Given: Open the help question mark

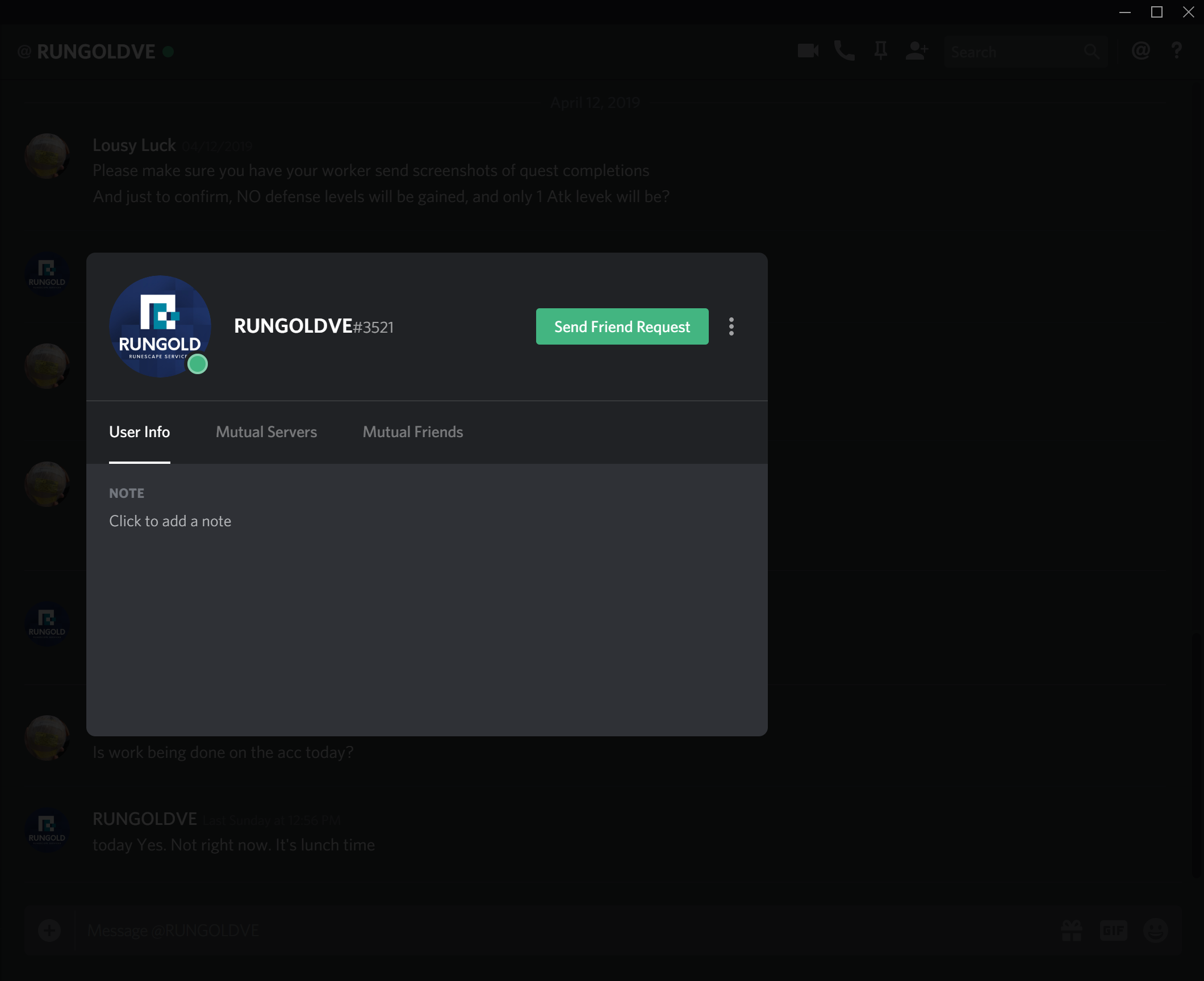Looking at the screenshot, I should tap(1177, 51).
